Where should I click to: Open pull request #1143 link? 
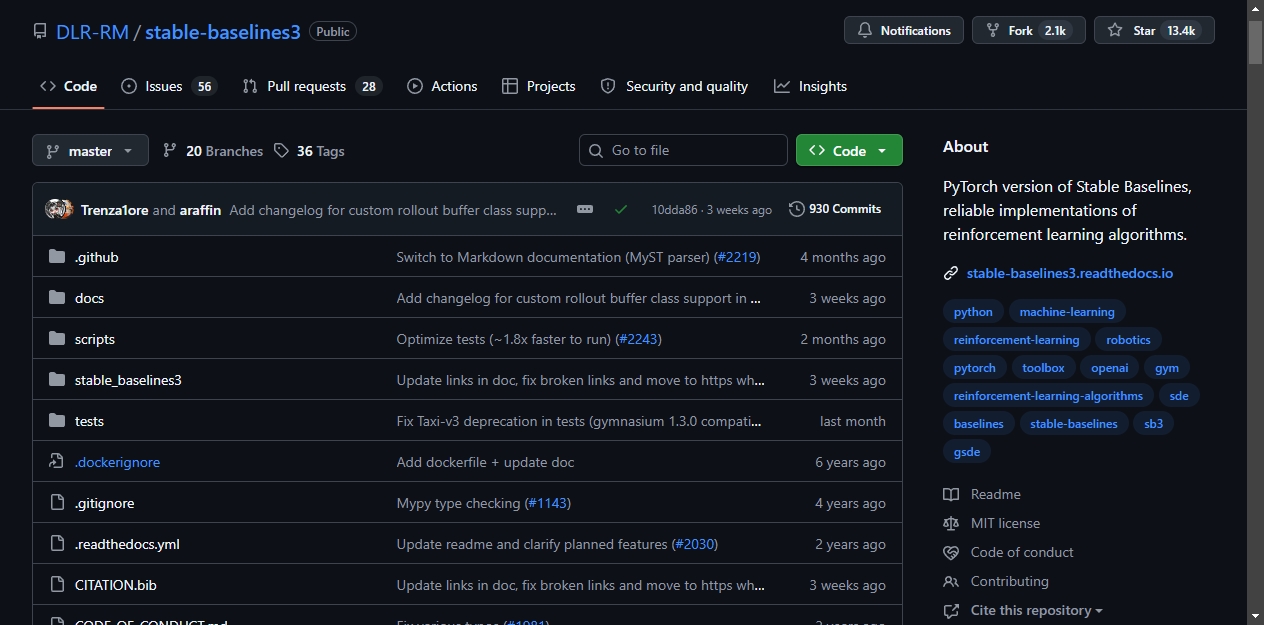click(547, 503)
